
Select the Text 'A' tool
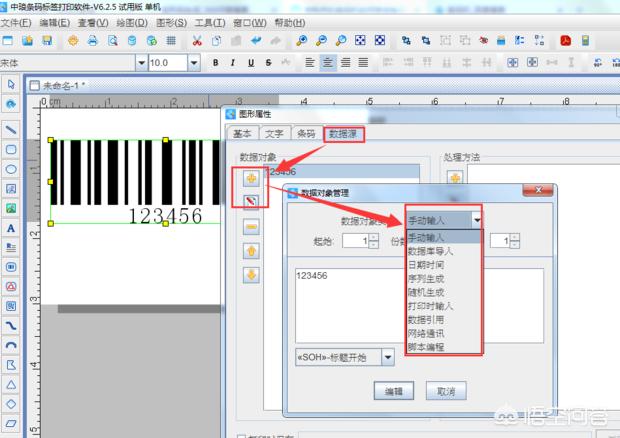(11, 228)
